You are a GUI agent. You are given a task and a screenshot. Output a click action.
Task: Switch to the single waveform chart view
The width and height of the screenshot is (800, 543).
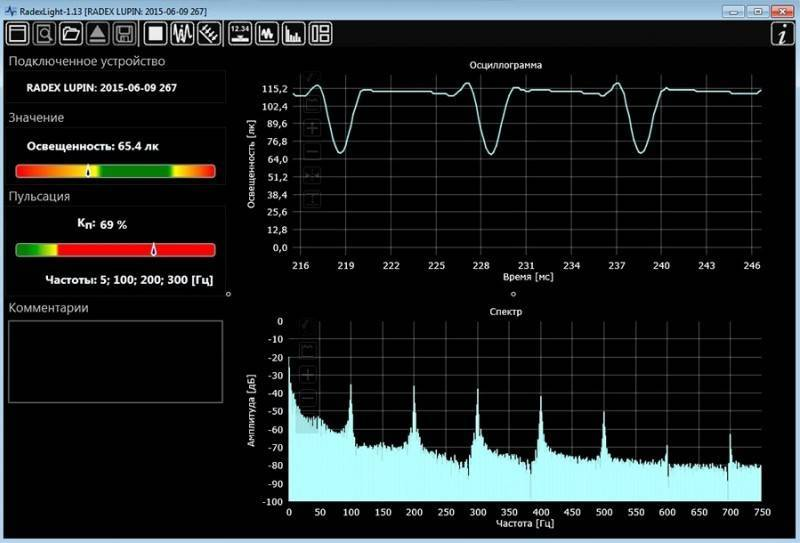pyautogui.click(x=267, y=34)
